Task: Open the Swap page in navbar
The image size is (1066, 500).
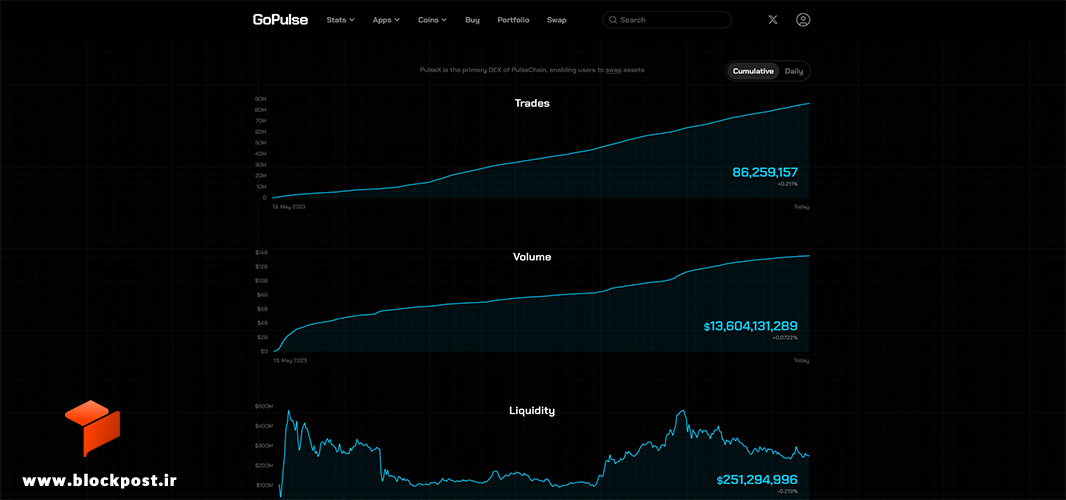Action: pyautogui.click(x=557, y=20)
